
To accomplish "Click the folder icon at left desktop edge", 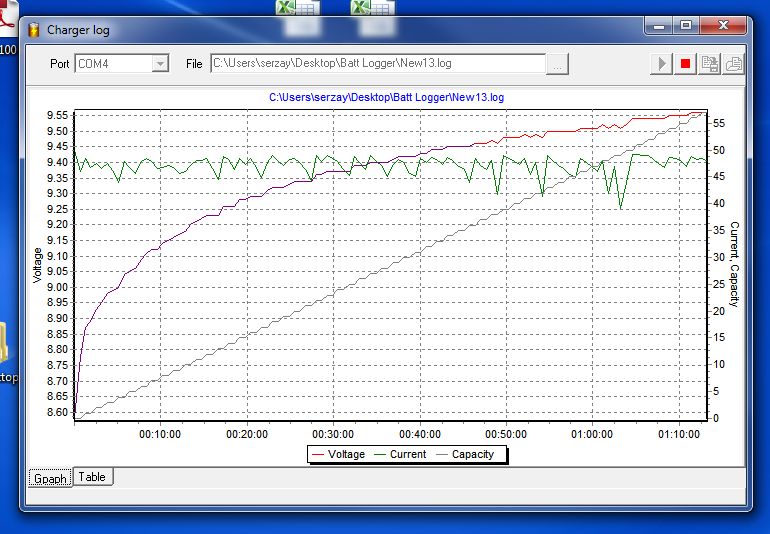I will pos(5,345).
